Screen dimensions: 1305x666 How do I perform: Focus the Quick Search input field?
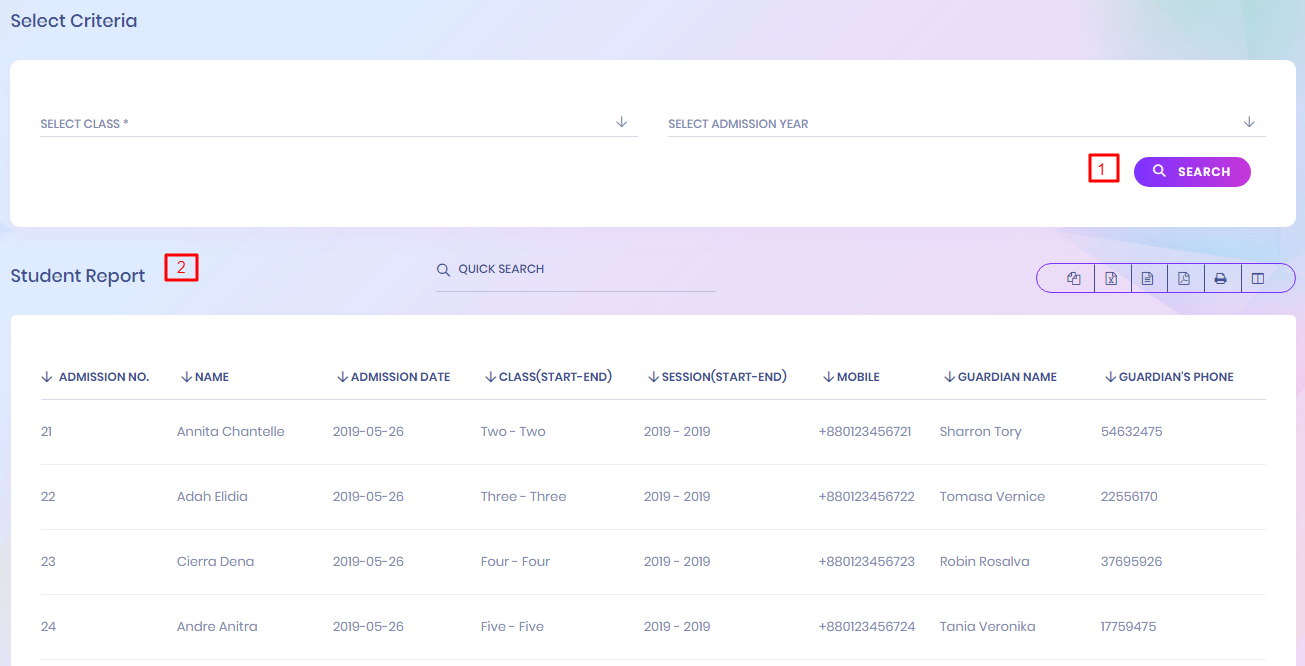click(x=585, y=270)
